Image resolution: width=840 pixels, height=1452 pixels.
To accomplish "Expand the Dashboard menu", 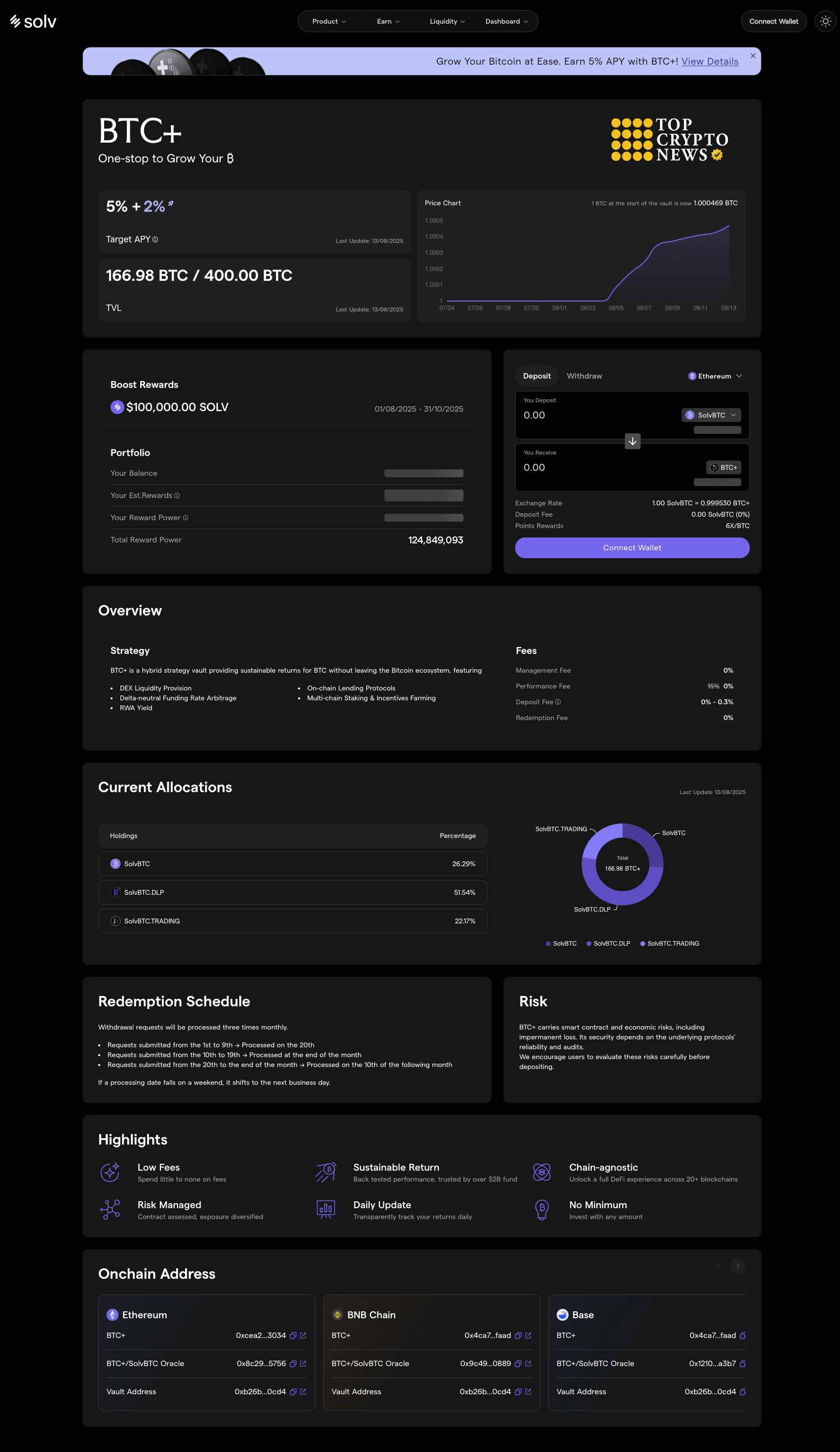I will click(506, 21).
